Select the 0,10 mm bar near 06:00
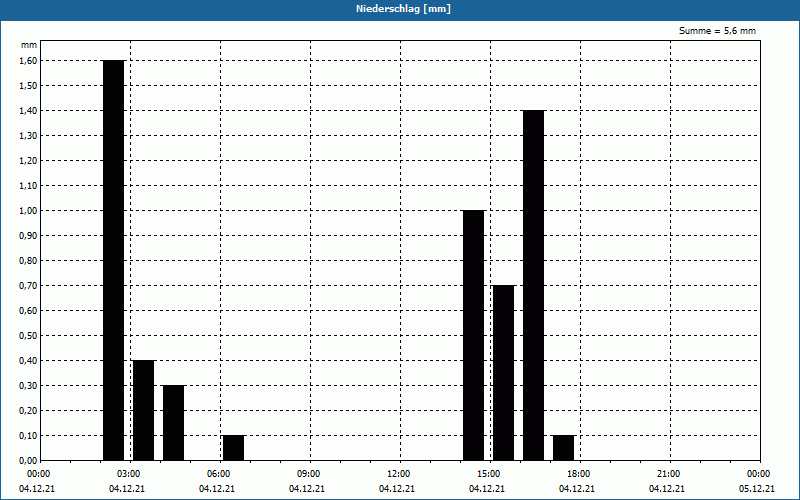 point(233,447)
